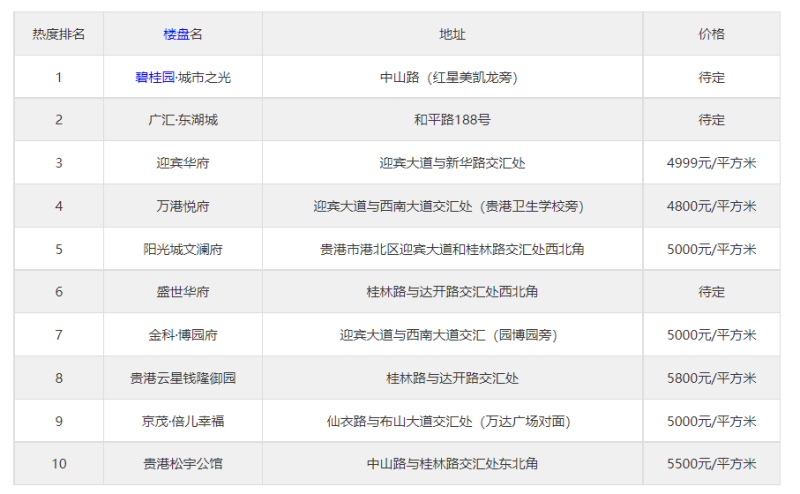800x494 pixels.
Task: Click address 中山路（红星美凯龙旁）
Action: 448,77
